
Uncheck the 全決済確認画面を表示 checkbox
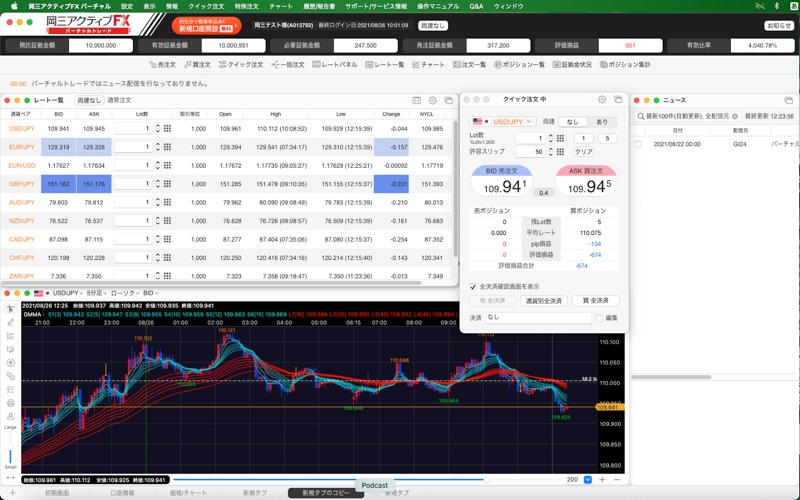[x=473, y=286]
